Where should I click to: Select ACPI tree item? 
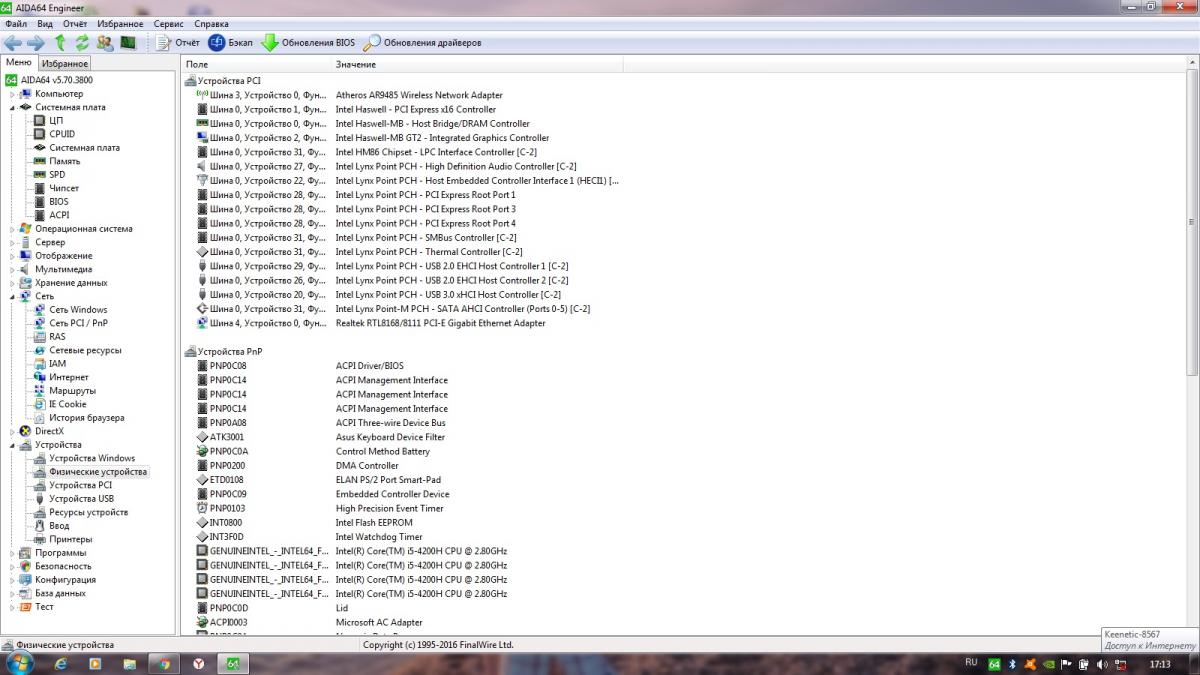[x=59, y=215]
